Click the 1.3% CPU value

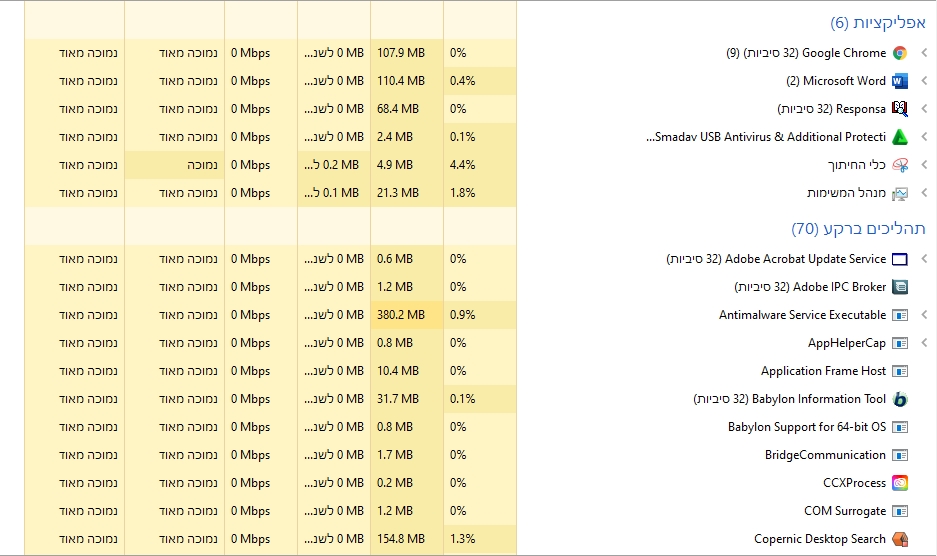click(x=463, y=539)
